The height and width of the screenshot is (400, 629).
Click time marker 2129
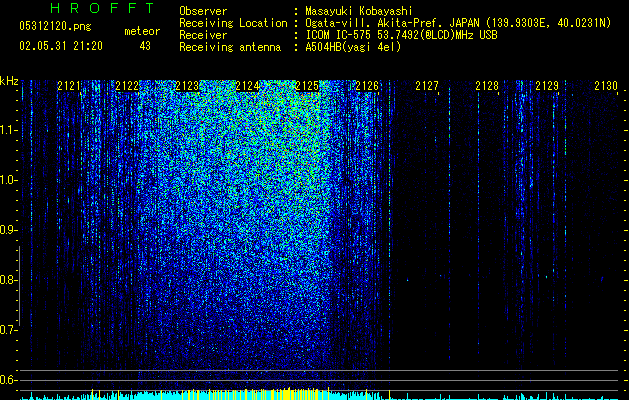pos(547,86)
